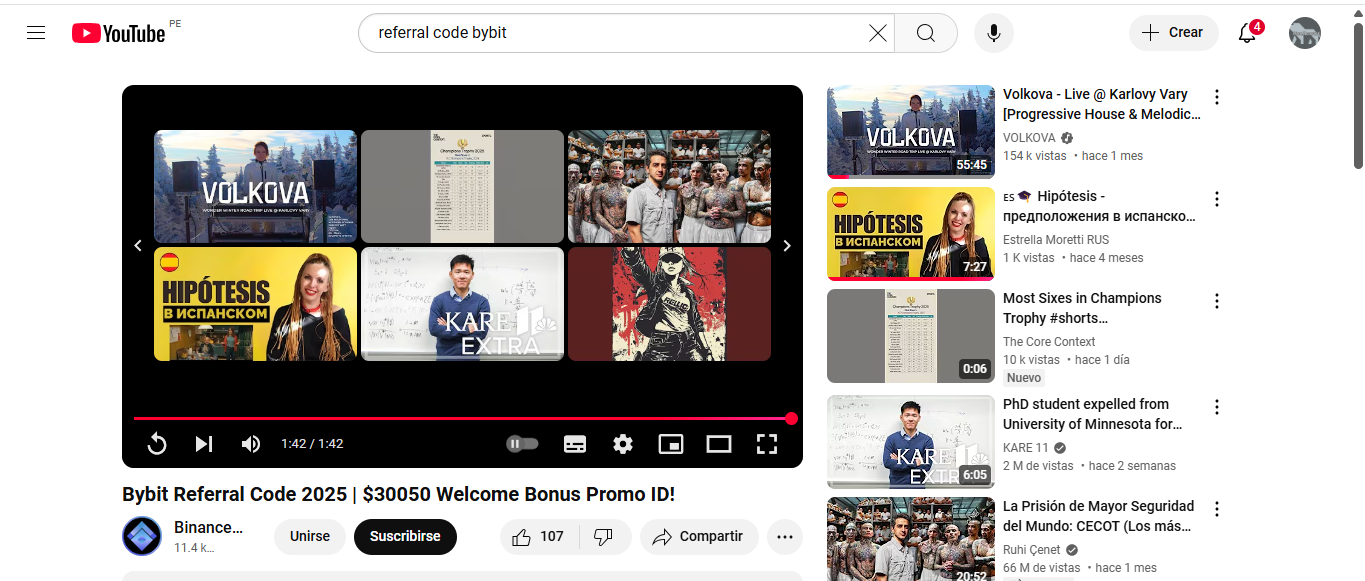Click The Core Context channel name

[x=1049, y=342]
